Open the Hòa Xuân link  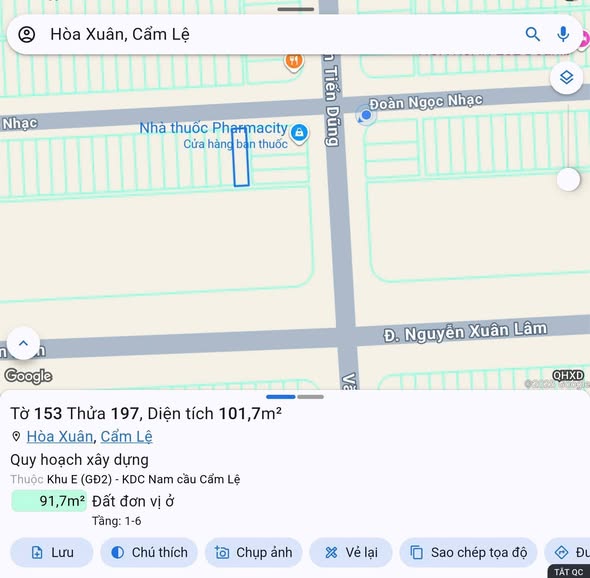click(60, 437)
